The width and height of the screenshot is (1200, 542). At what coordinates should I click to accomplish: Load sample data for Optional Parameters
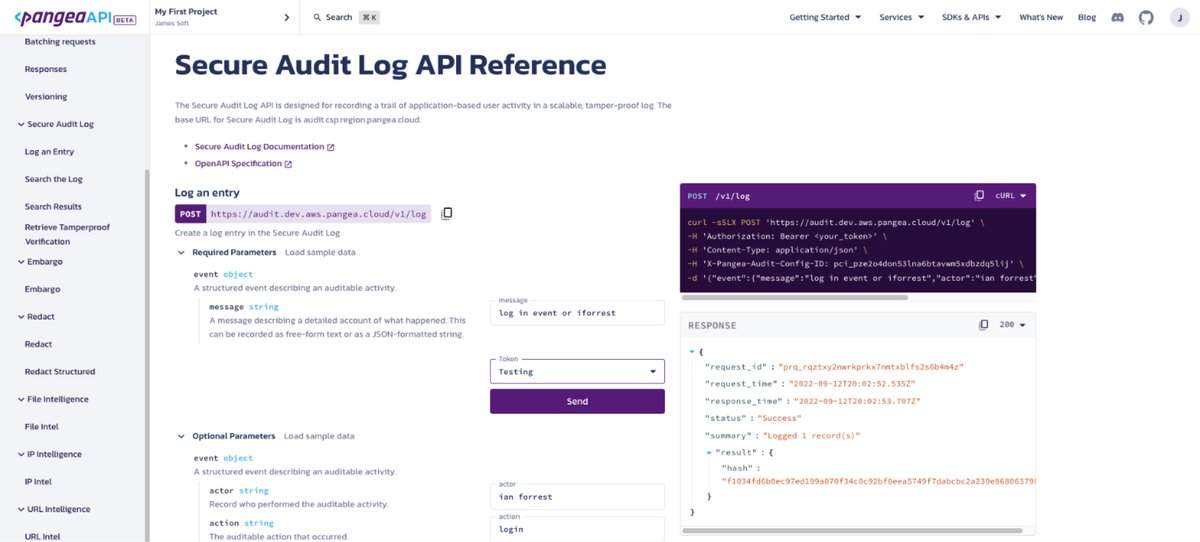(319, 436)
